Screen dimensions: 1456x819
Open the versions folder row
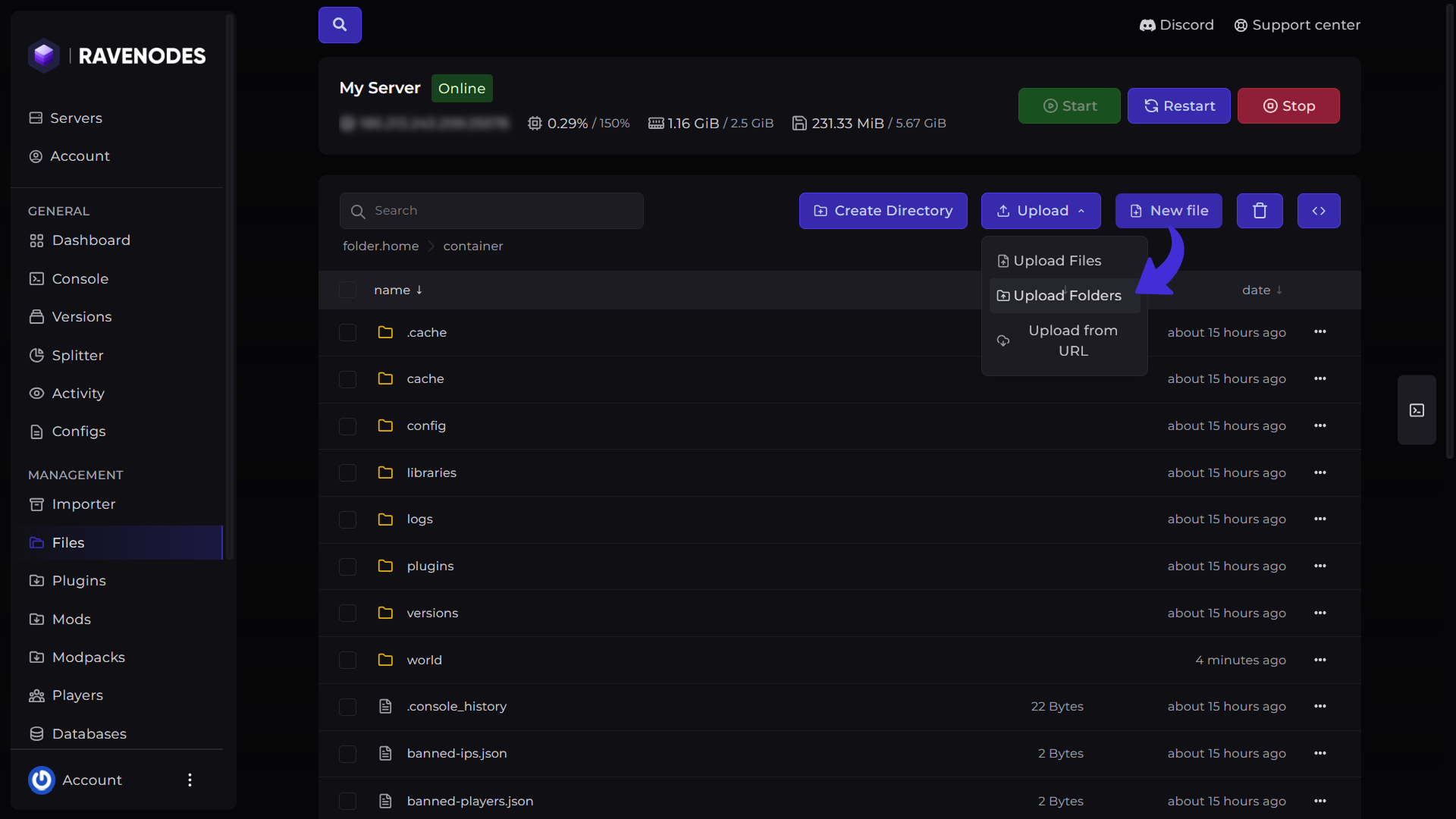point(839,613)
